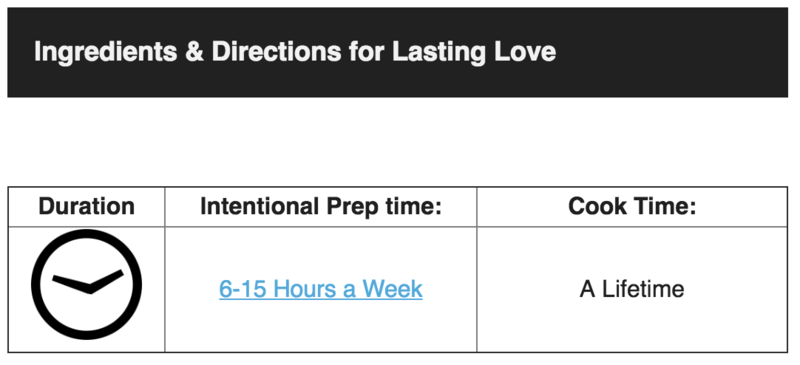Select the Duration column header
This screenshot has width=800, height=365.
(x=87, y=206)
